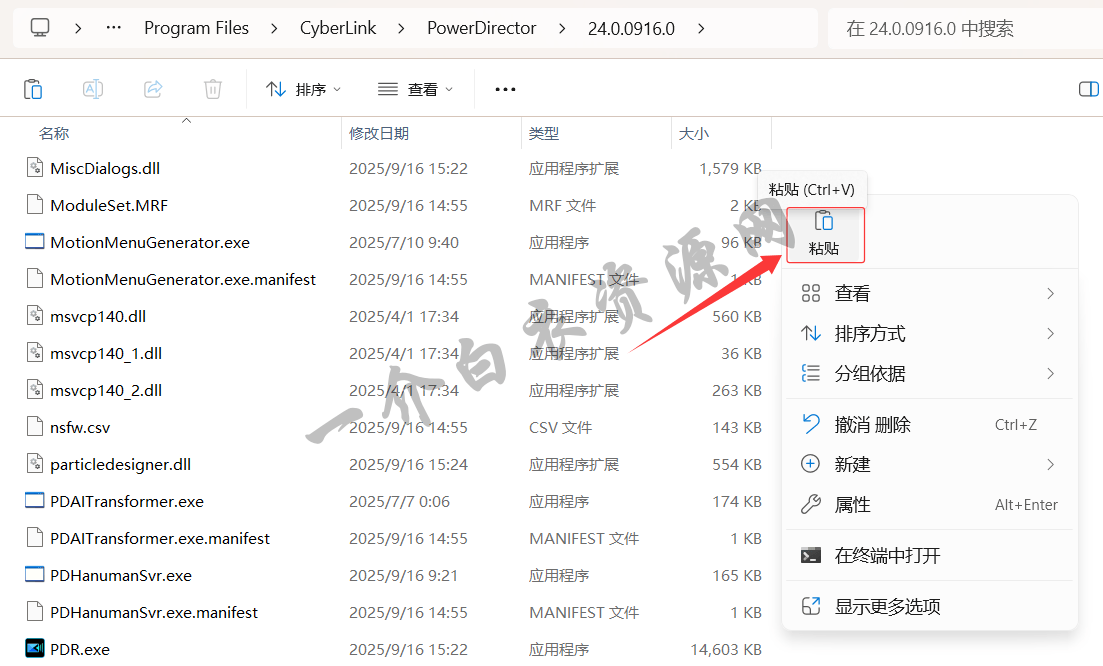
Task: Choose Properties from the context menu
Action: 852,505
